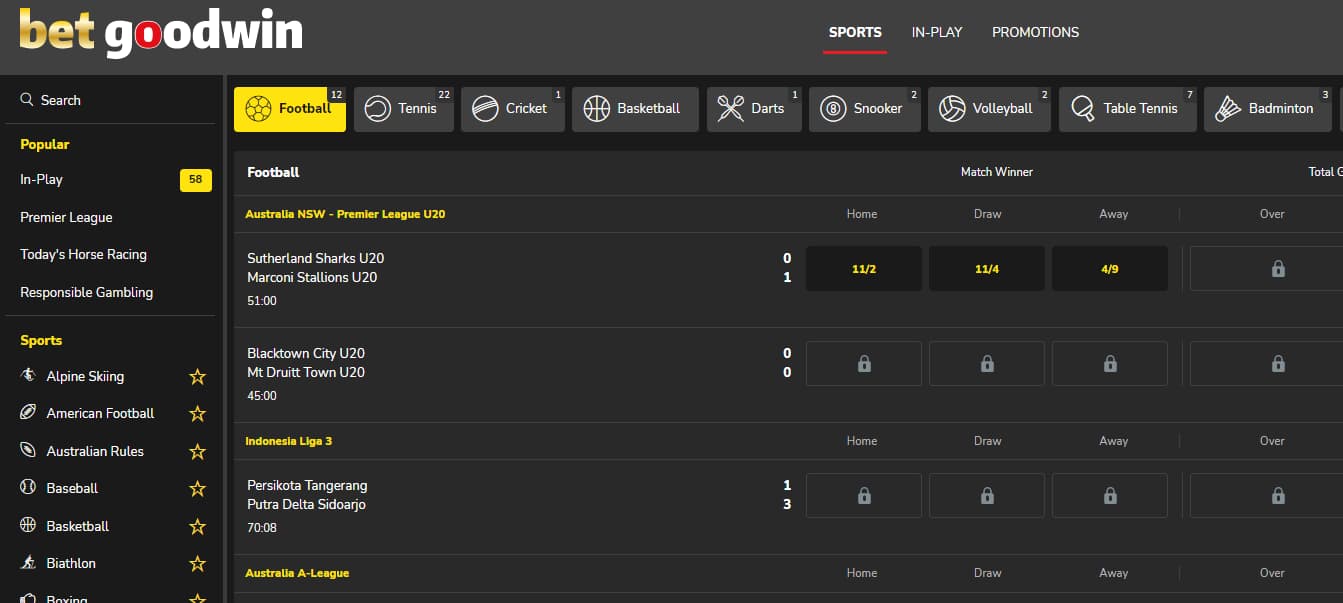Collapse the Indonesia Liga 3 league header
This screenshot has height=603, width=1343.
288,441
